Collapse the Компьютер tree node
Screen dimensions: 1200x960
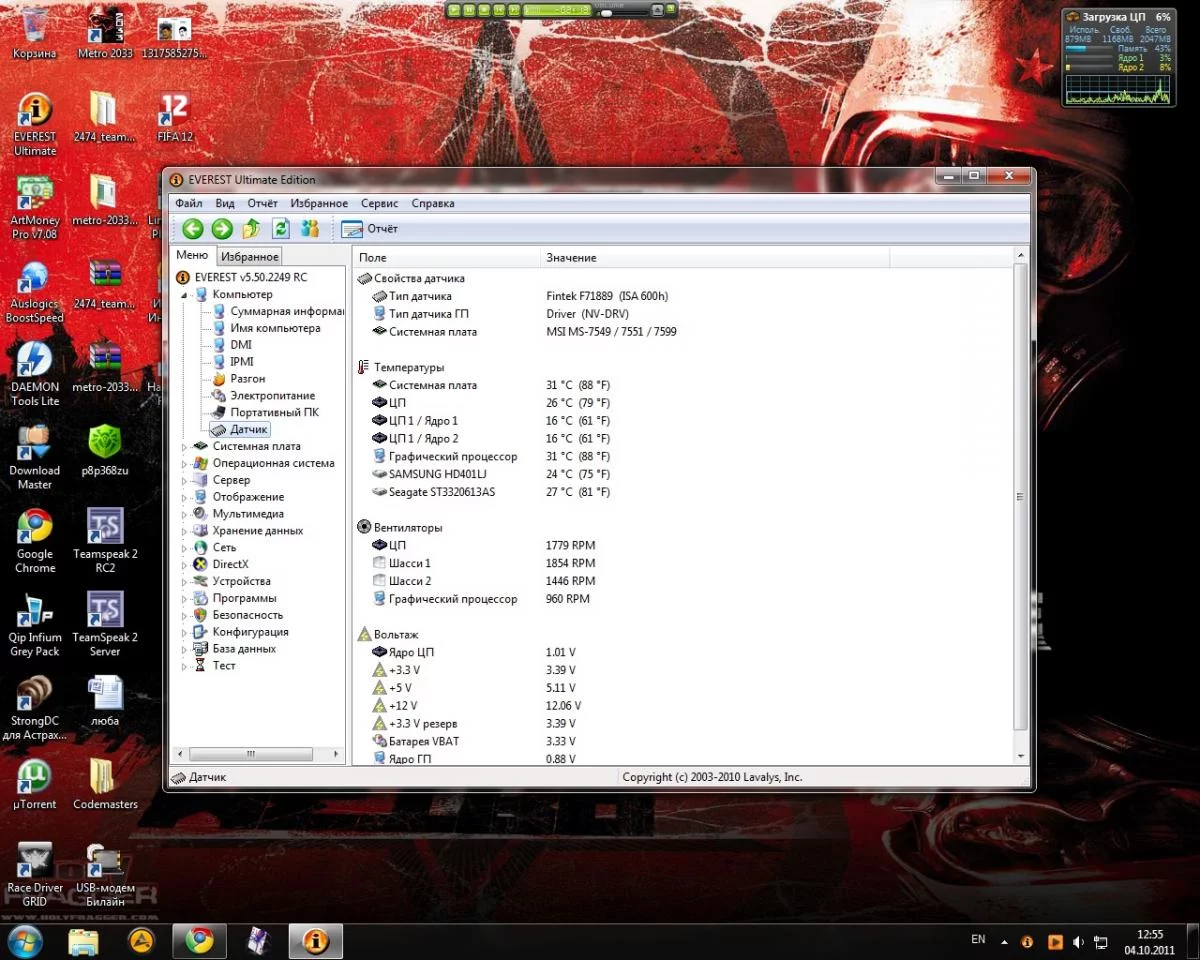point(184,296)
